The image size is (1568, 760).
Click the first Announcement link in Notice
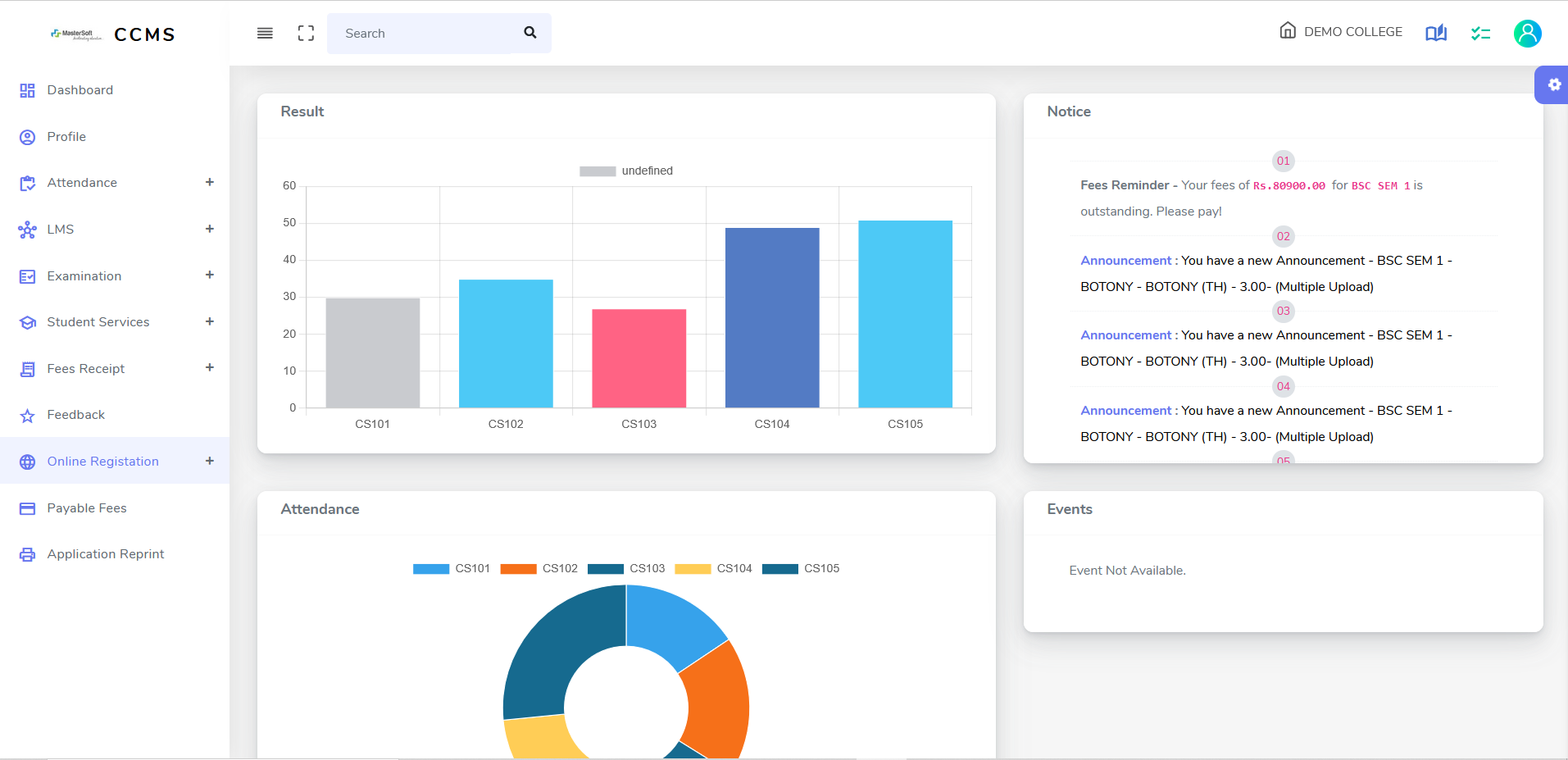click(1125, 260)
